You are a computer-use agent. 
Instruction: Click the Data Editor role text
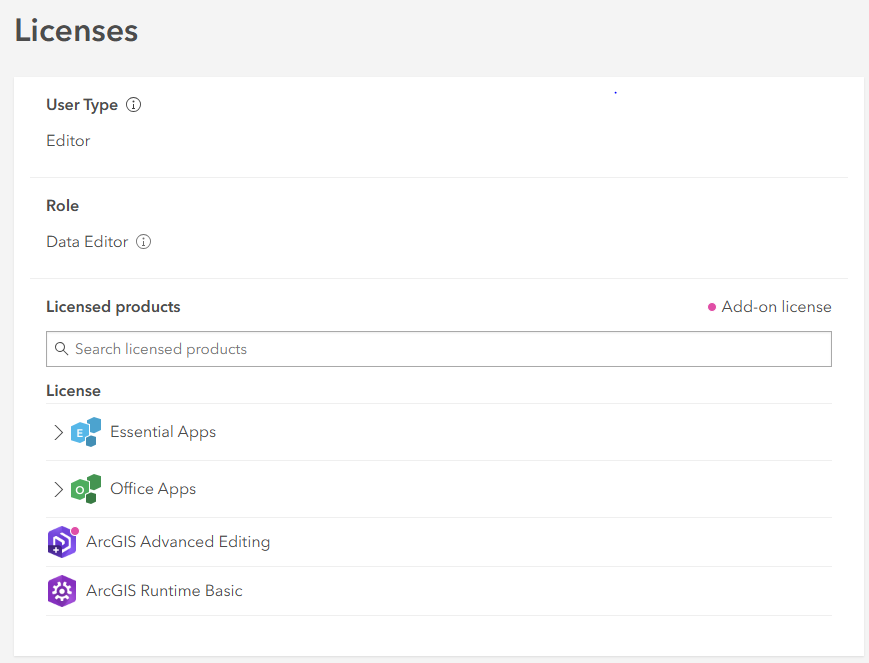coord(87,242)
